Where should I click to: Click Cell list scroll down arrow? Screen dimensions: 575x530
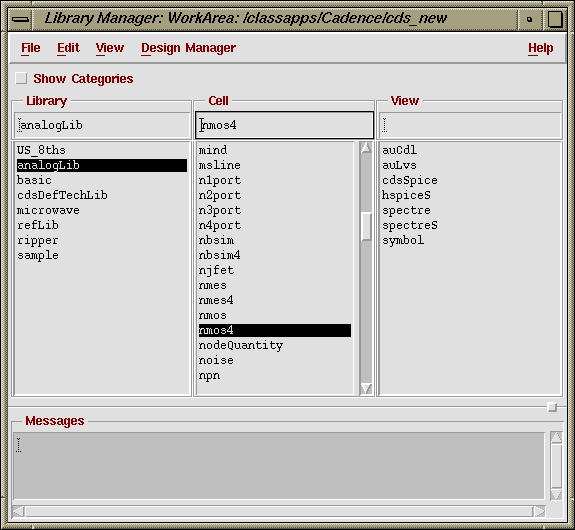coord(366,388)
